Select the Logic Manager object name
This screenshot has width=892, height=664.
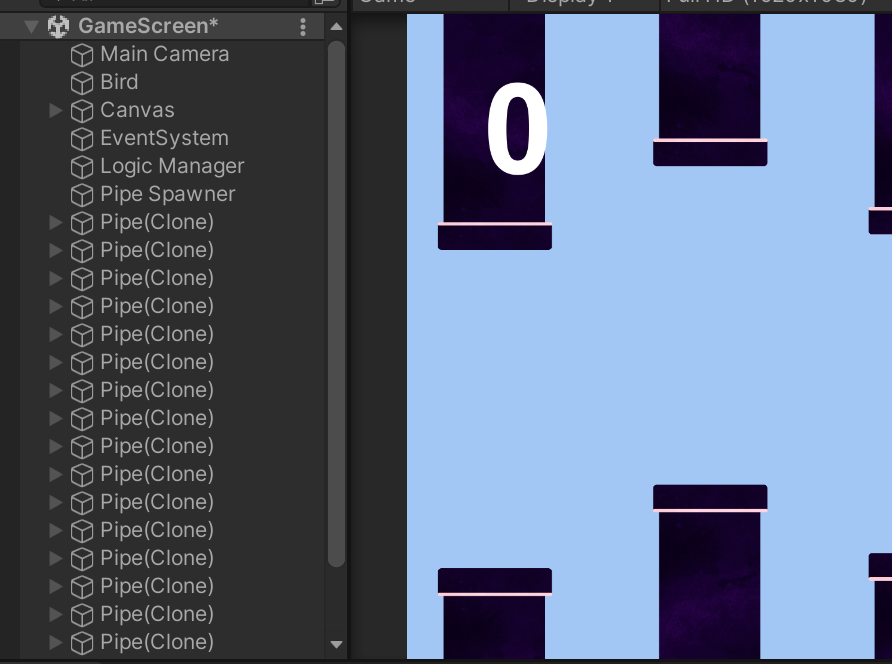(x=172, y=166)
